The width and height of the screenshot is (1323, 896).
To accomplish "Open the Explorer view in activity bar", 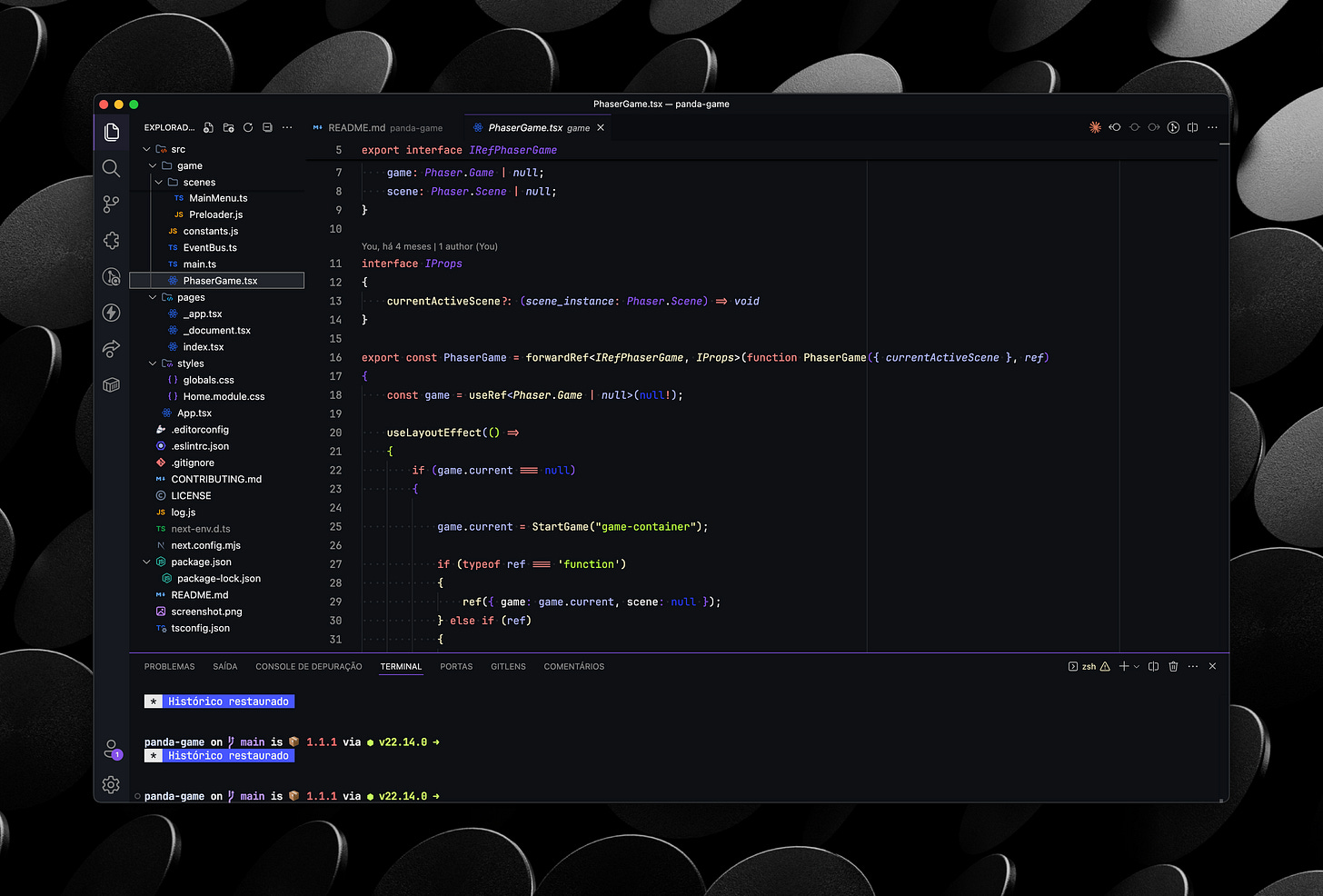I will click(x=112, y=132).
